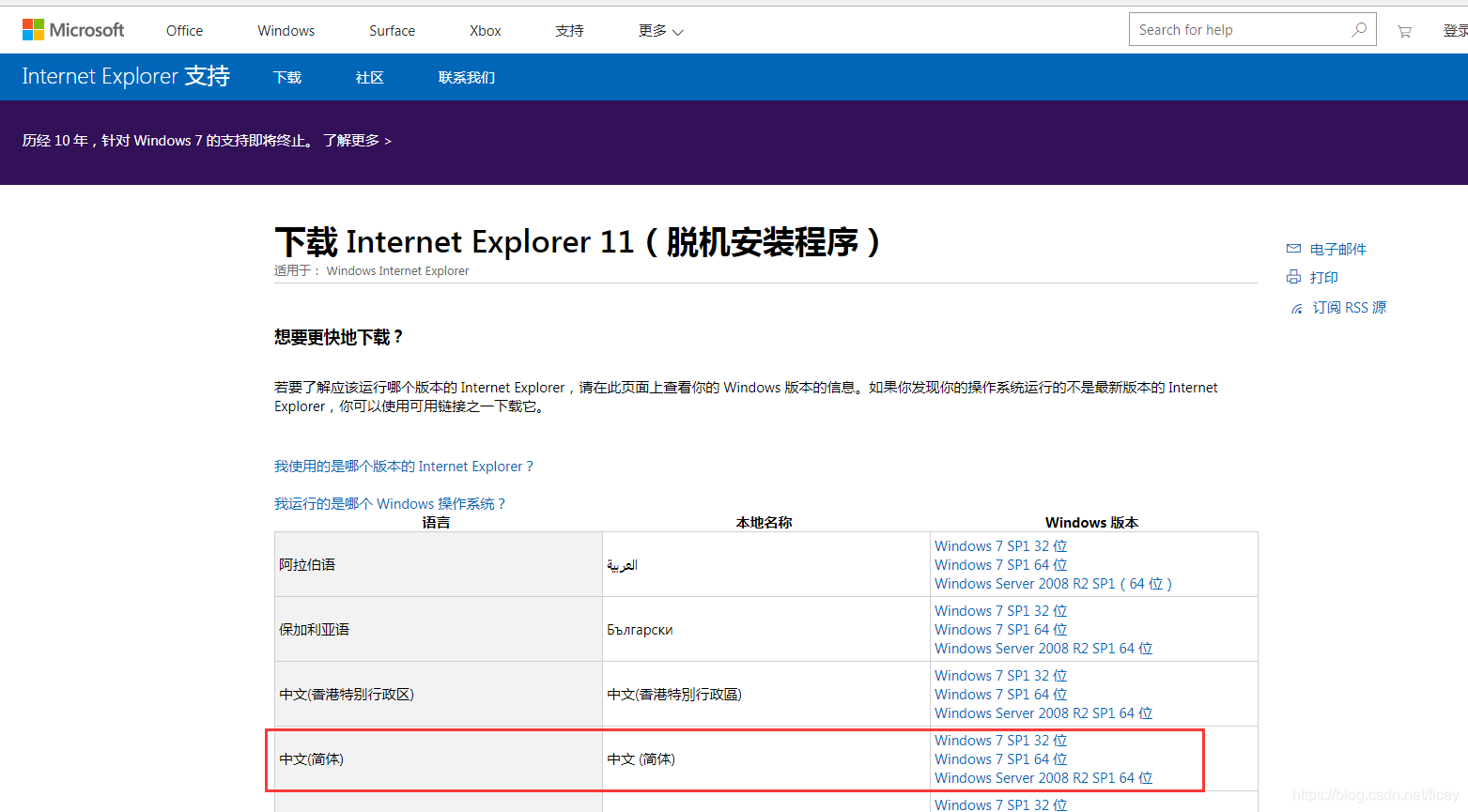Click the page title 下载 Internet Explorer 11
This screenshot has width=1468, height=812.
579,242
